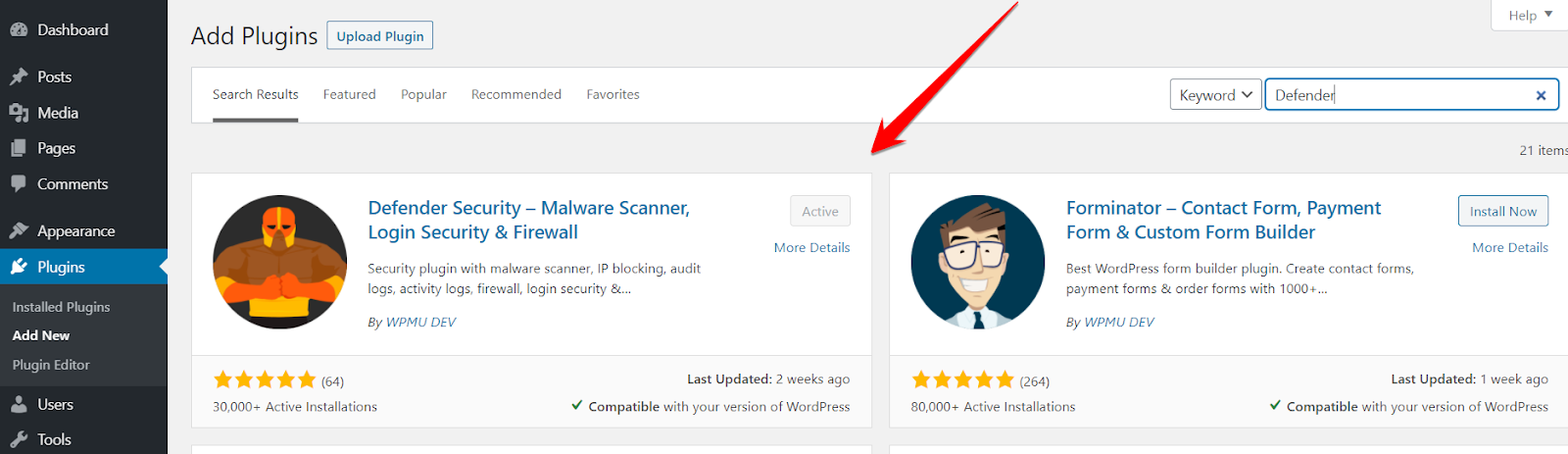Viewport: 1568px width, 454px height.
Task: Click the Comments speech bubble icon
Action: (x=19, y=184)
